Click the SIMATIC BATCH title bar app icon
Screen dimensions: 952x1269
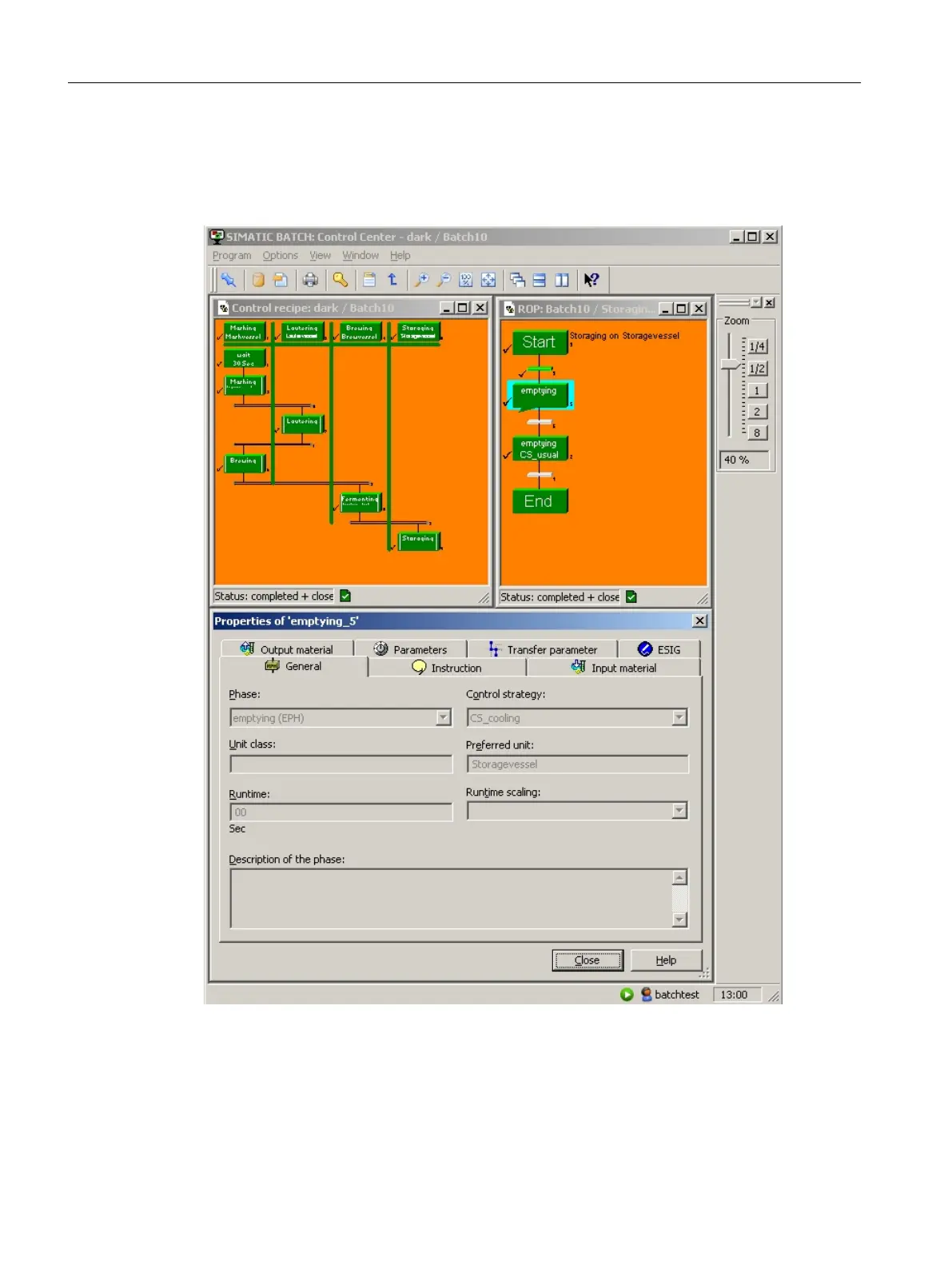pos(217,237)
